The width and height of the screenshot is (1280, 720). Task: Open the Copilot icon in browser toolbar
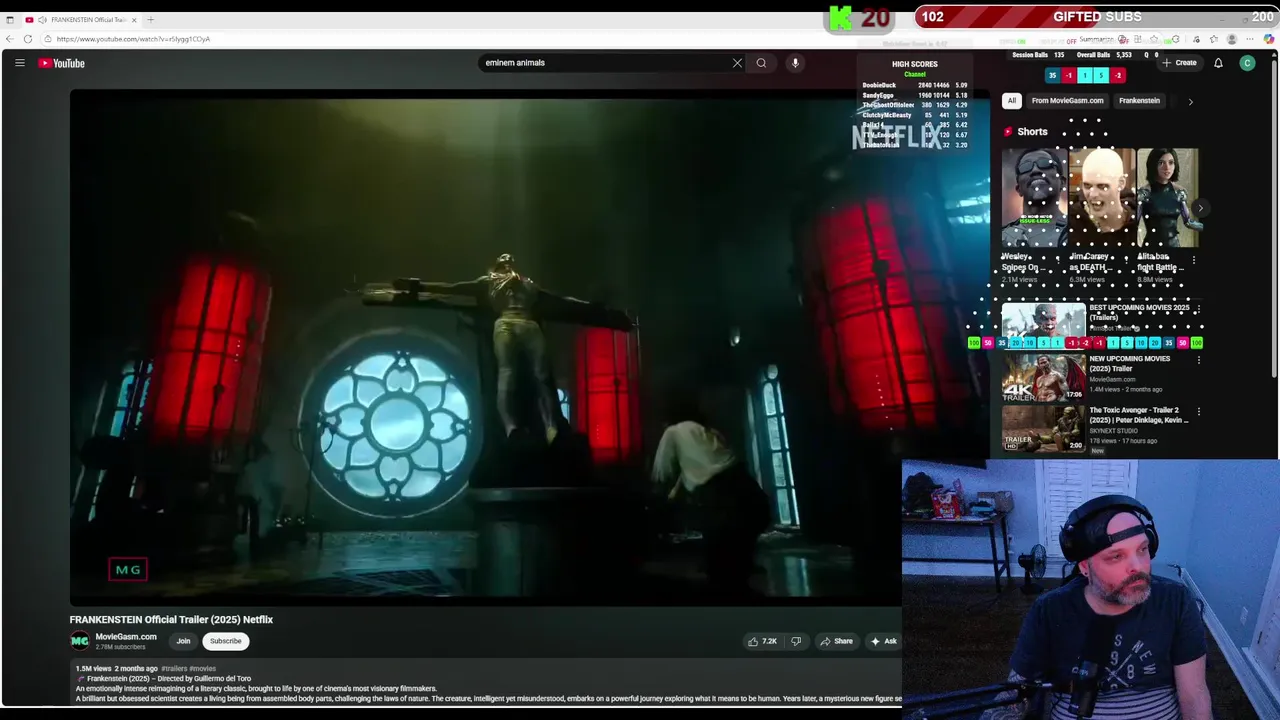(1269, 39)
